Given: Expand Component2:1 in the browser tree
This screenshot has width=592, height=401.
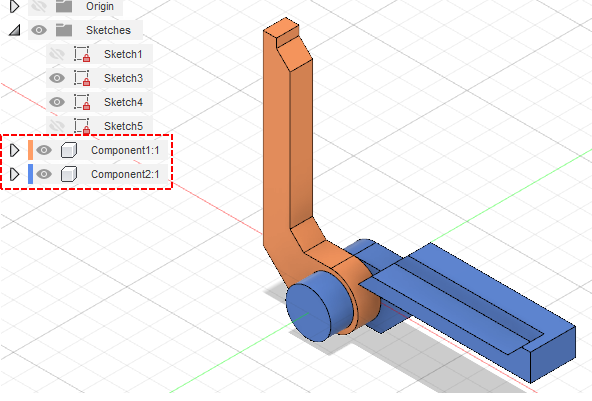Looking at the screenshot, I should [x=14, y=174].
